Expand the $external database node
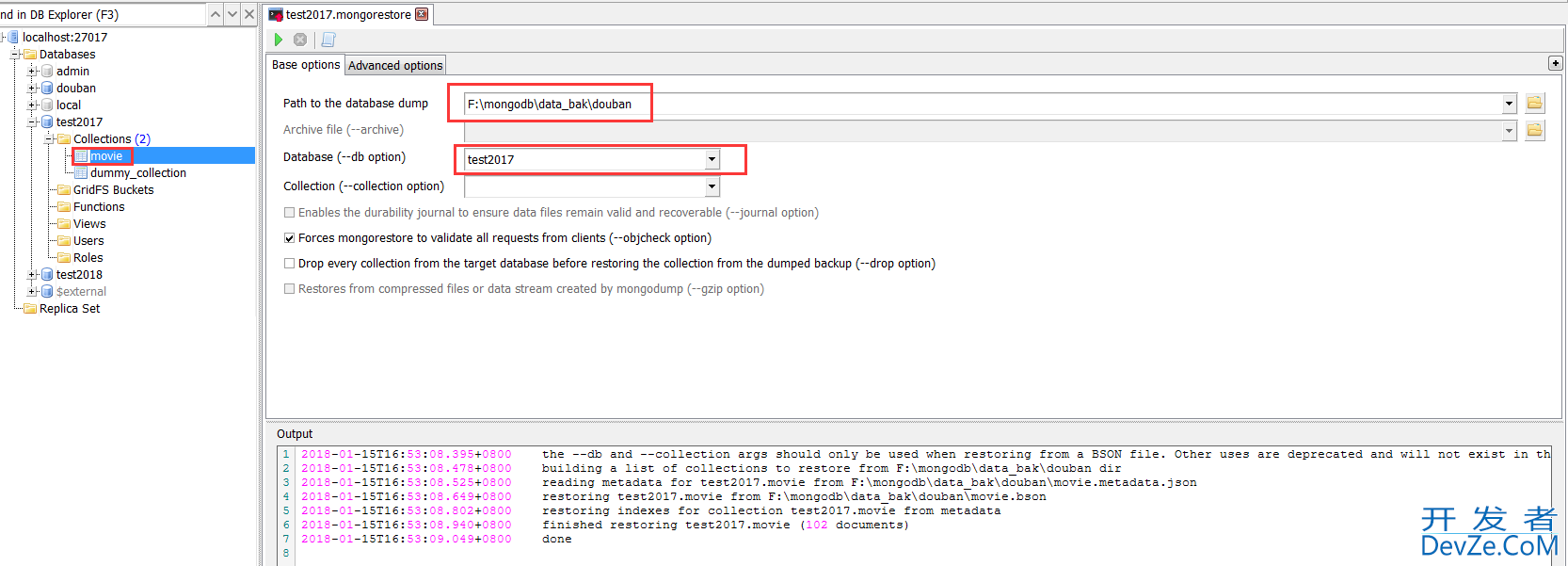 pos(32,292)
